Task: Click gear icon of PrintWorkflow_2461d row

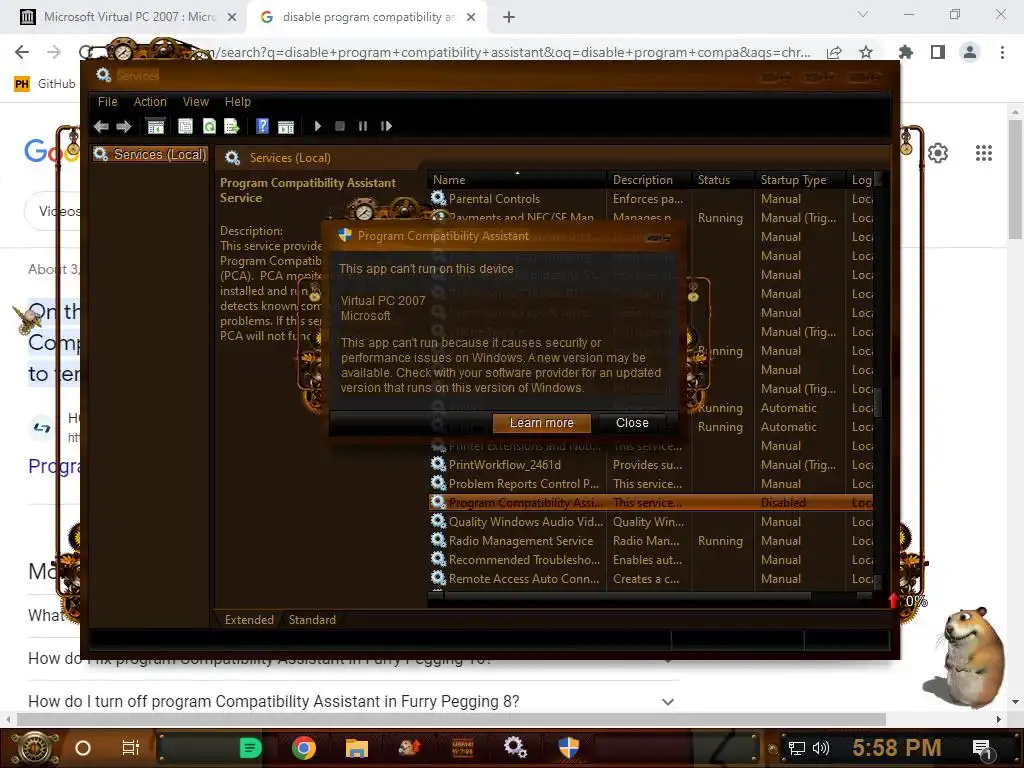Action: [438, 464]
